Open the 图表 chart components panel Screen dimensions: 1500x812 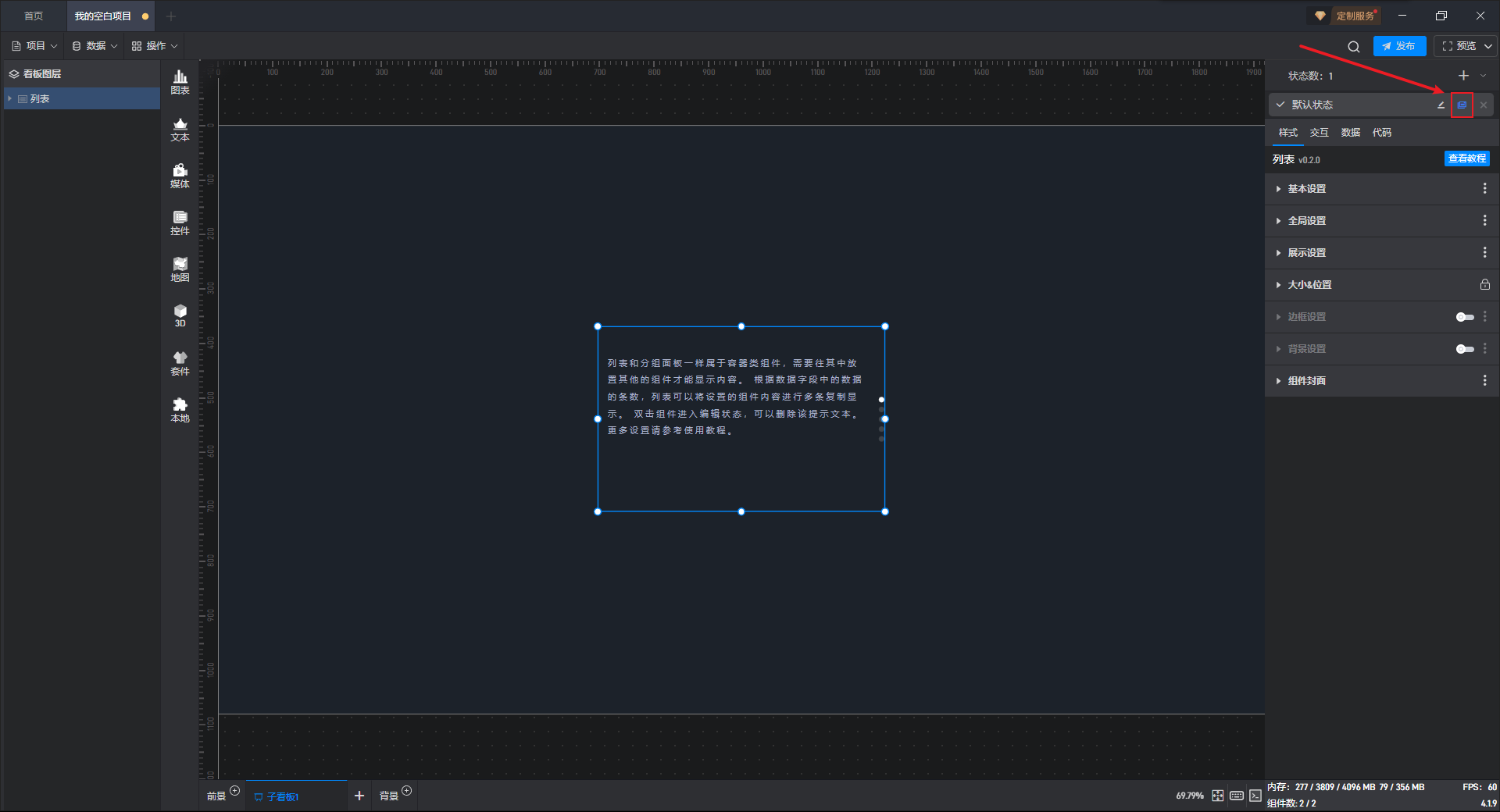point(180,82)
